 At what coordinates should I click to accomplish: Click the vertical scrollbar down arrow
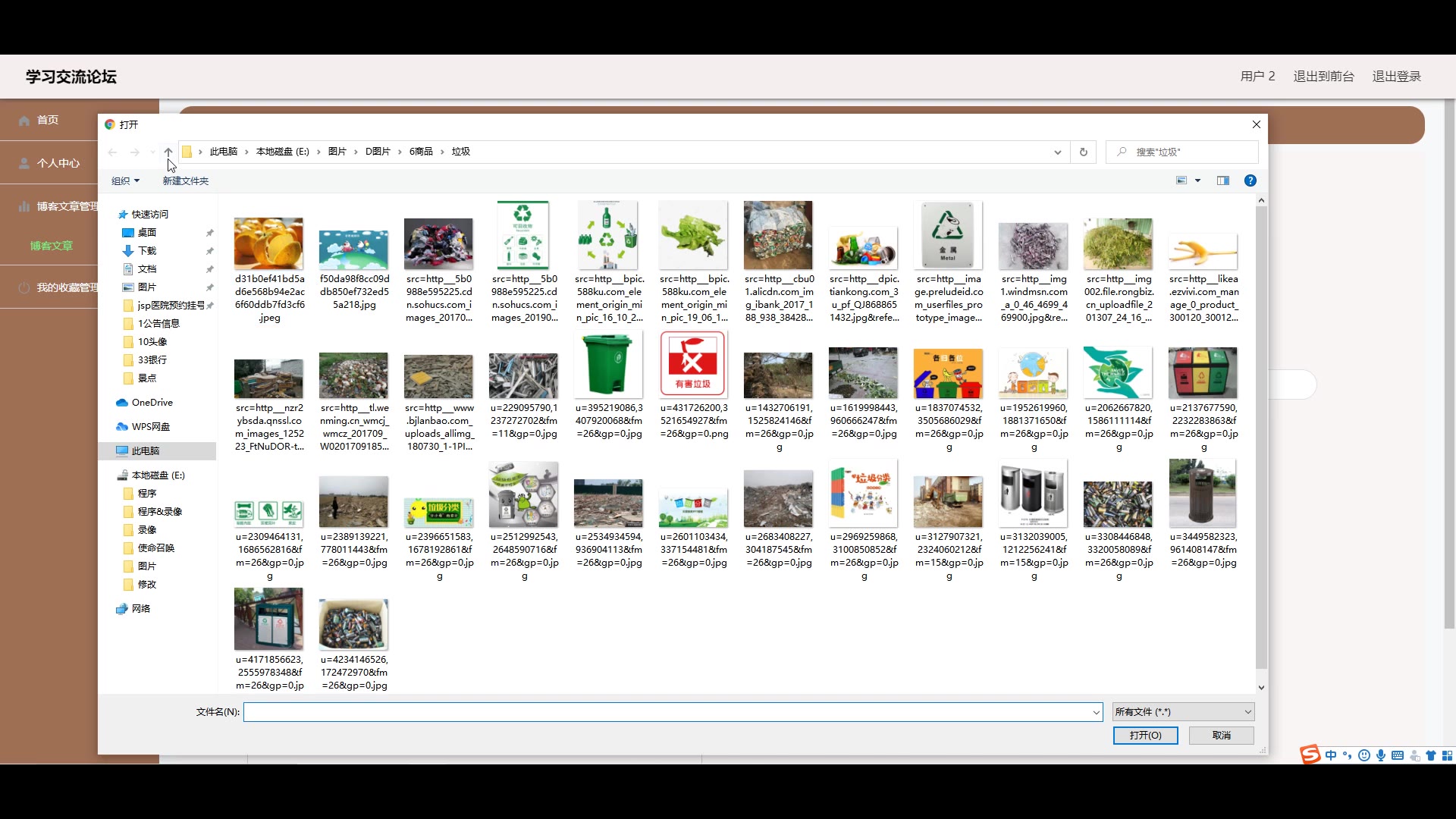pyautogui.click(x=1261, y=687)
